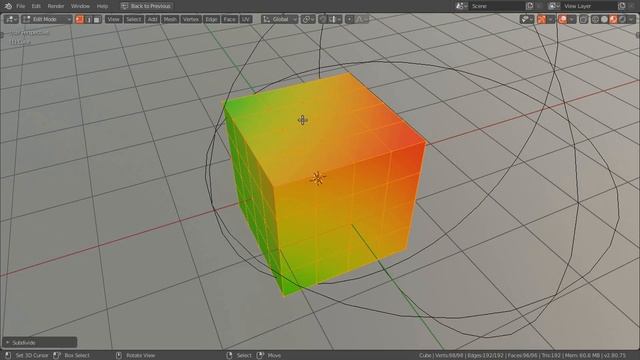Open the Face menu
The height and width of the screenshot is (360, 640).
pos(229,19)
